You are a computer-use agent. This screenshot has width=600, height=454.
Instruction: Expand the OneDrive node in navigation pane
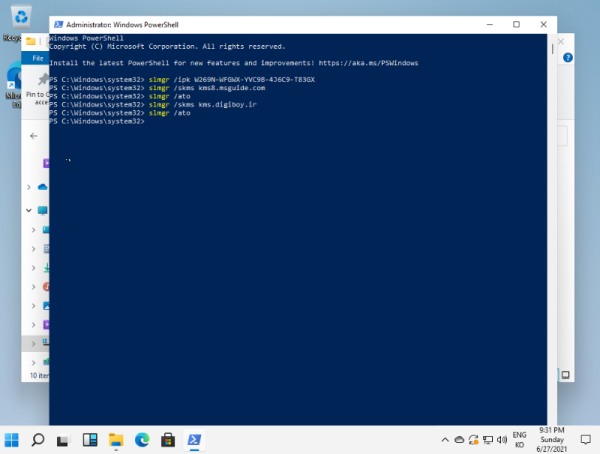click(x=33, y=187)
